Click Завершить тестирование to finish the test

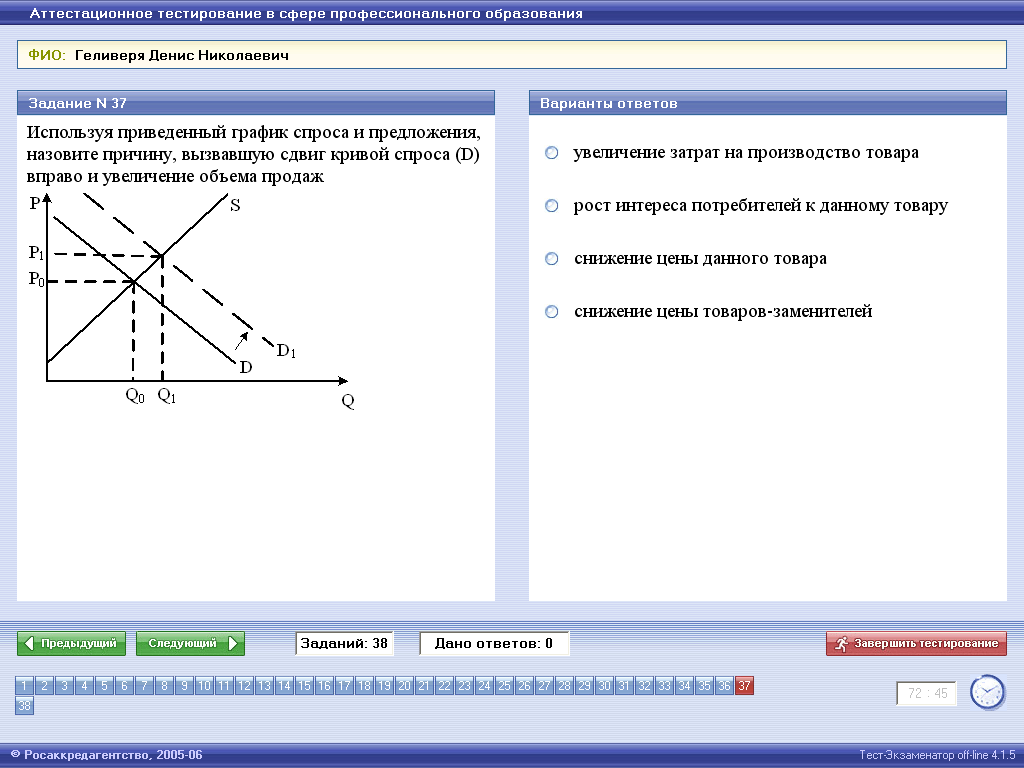[916, 643]
